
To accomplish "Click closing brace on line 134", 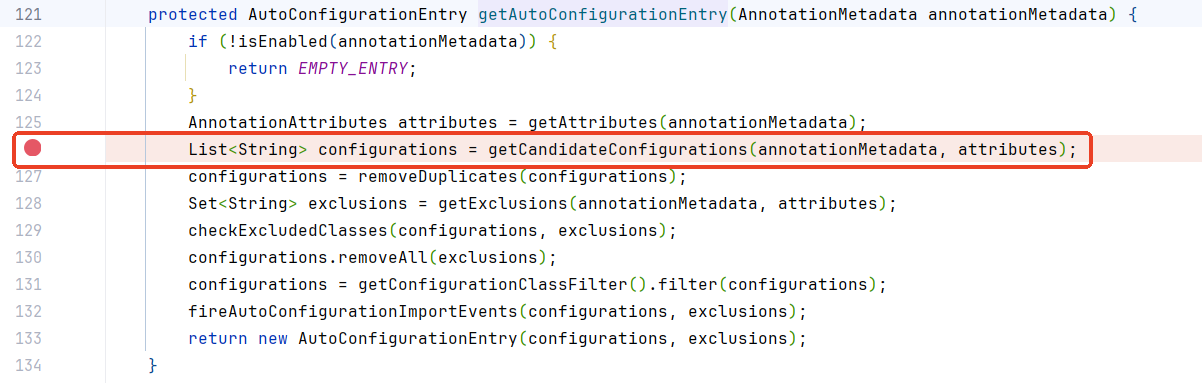I will point(153,366).
